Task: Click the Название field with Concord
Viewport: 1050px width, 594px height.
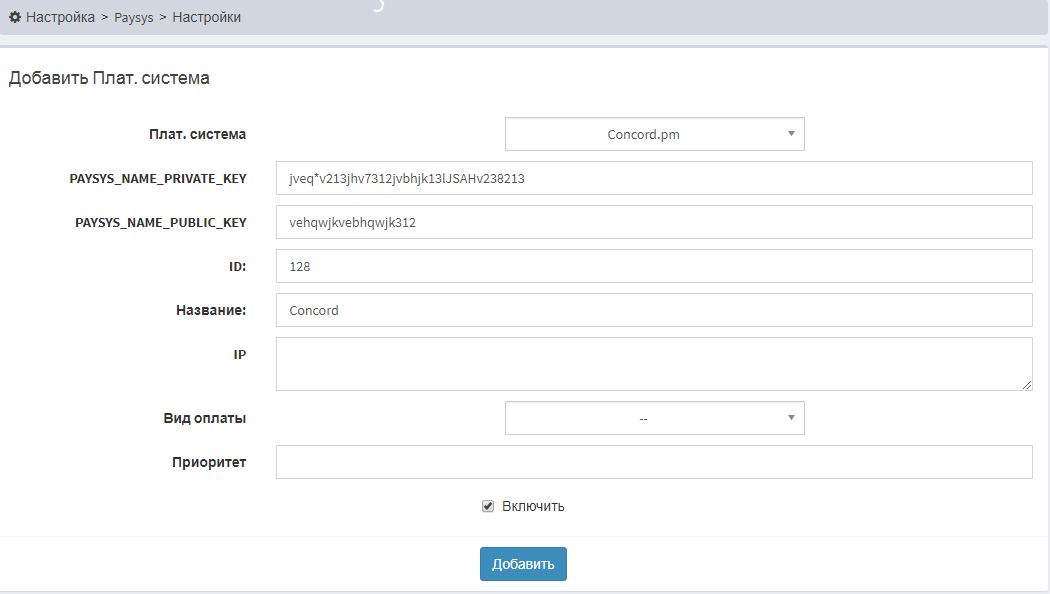Action: coord(653,310)
